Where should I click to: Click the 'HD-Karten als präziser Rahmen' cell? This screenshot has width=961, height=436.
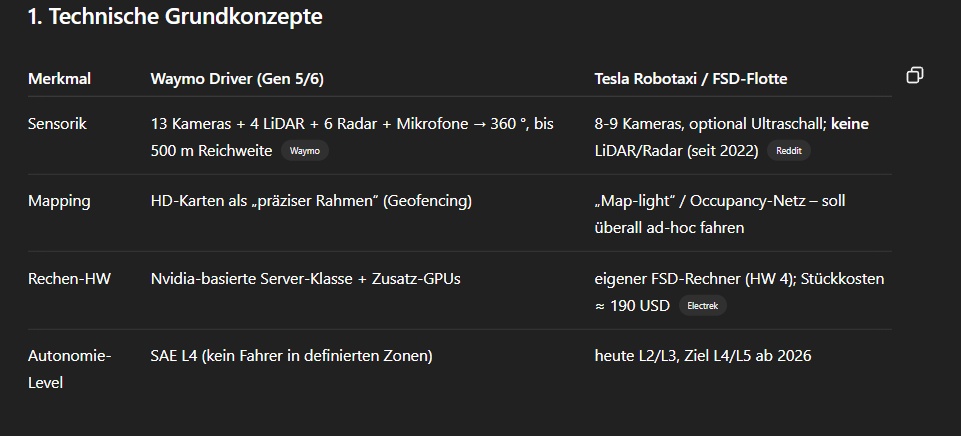(311, 201)
